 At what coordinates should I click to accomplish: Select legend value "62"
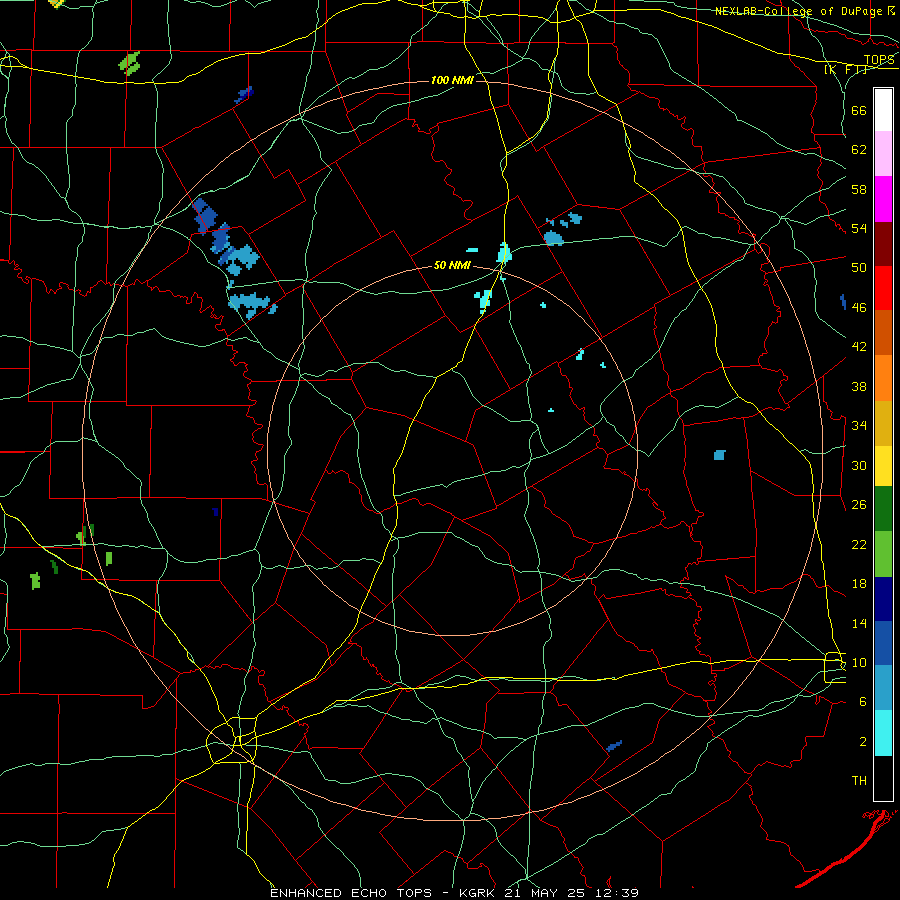pos(859,150)
